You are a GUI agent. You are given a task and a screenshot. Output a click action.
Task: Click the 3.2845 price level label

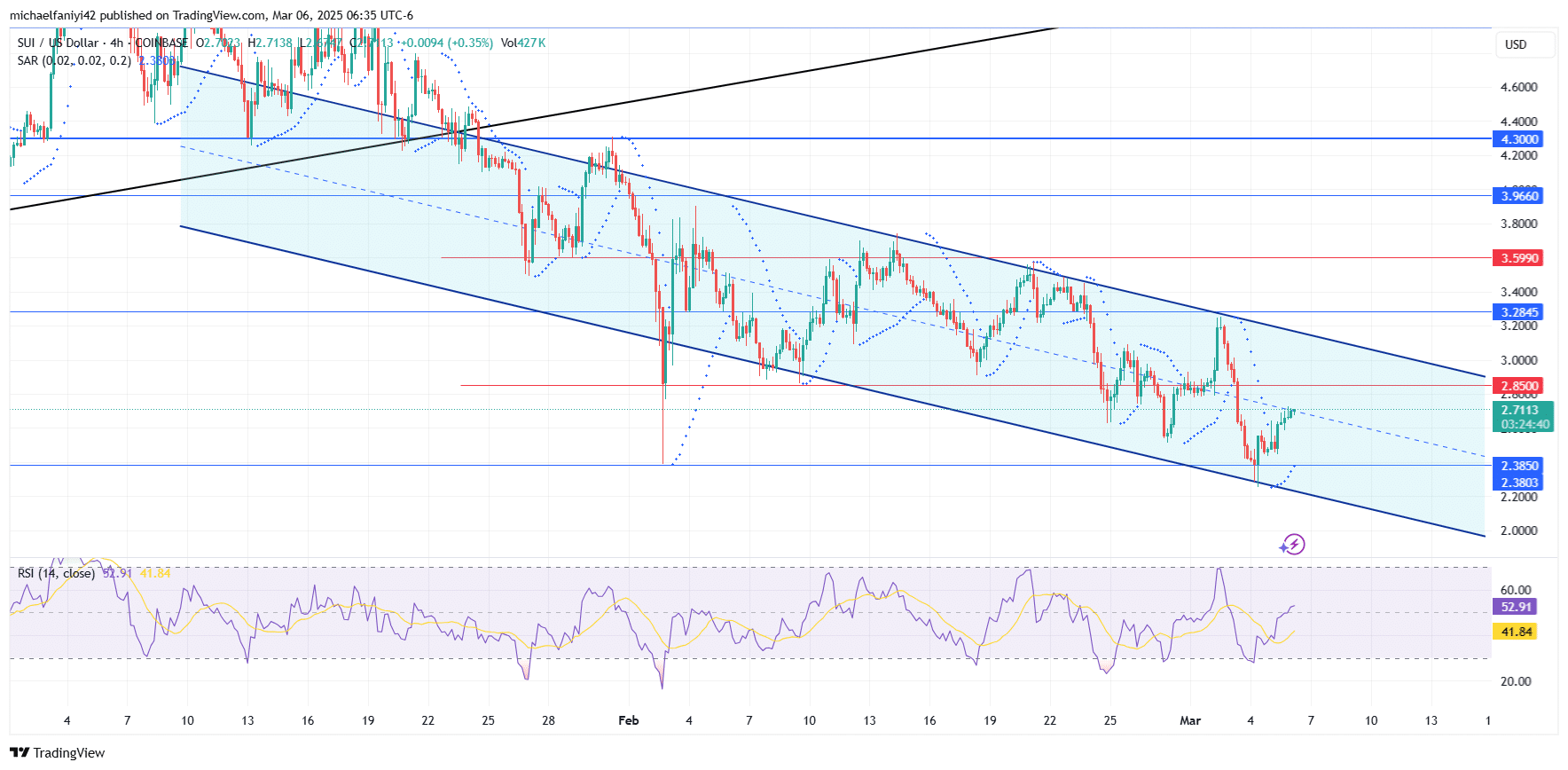(1518, 312)
